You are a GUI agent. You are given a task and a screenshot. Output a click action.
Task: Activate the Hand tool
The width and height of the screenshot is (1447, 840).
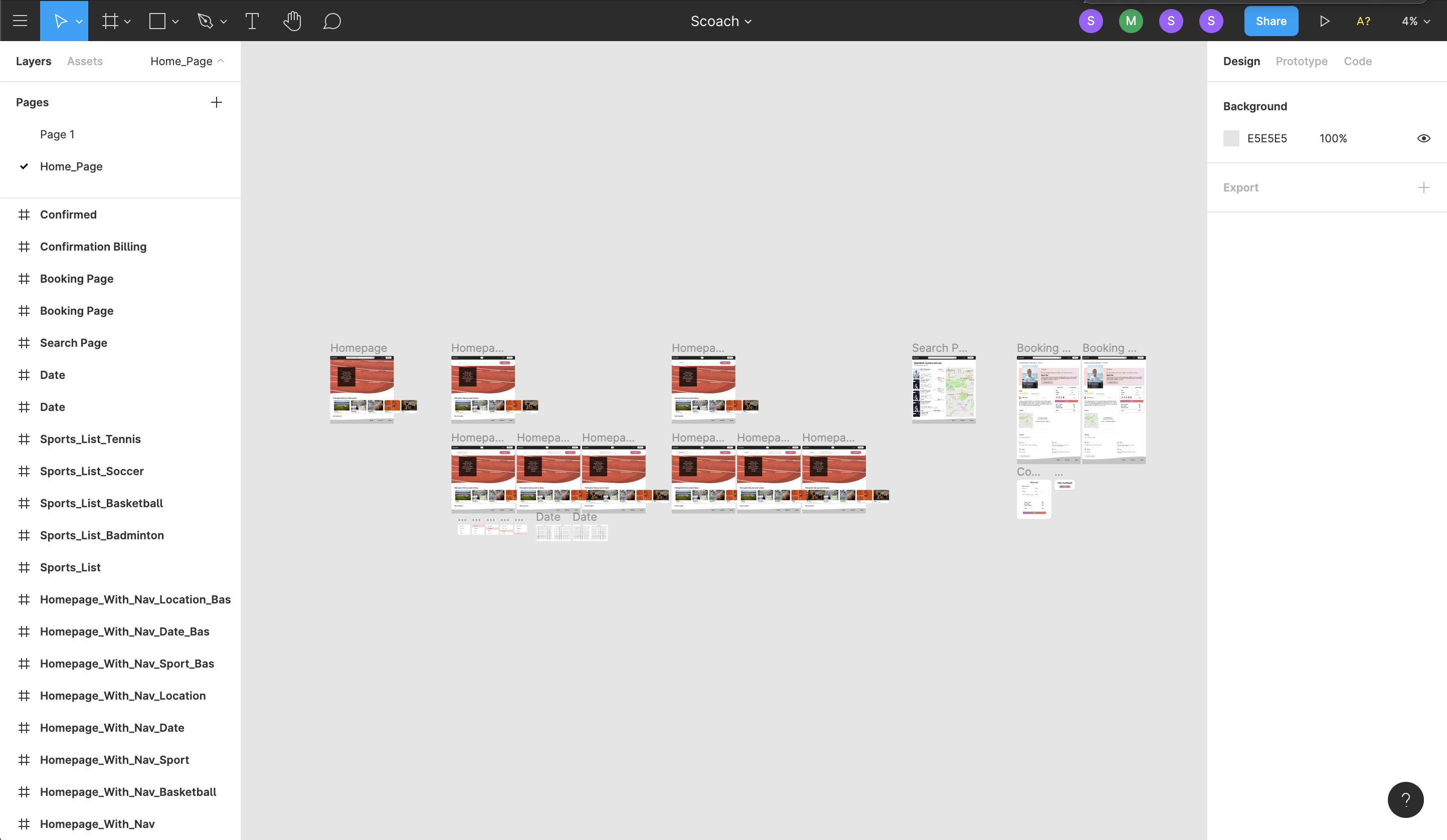(292, 21)
